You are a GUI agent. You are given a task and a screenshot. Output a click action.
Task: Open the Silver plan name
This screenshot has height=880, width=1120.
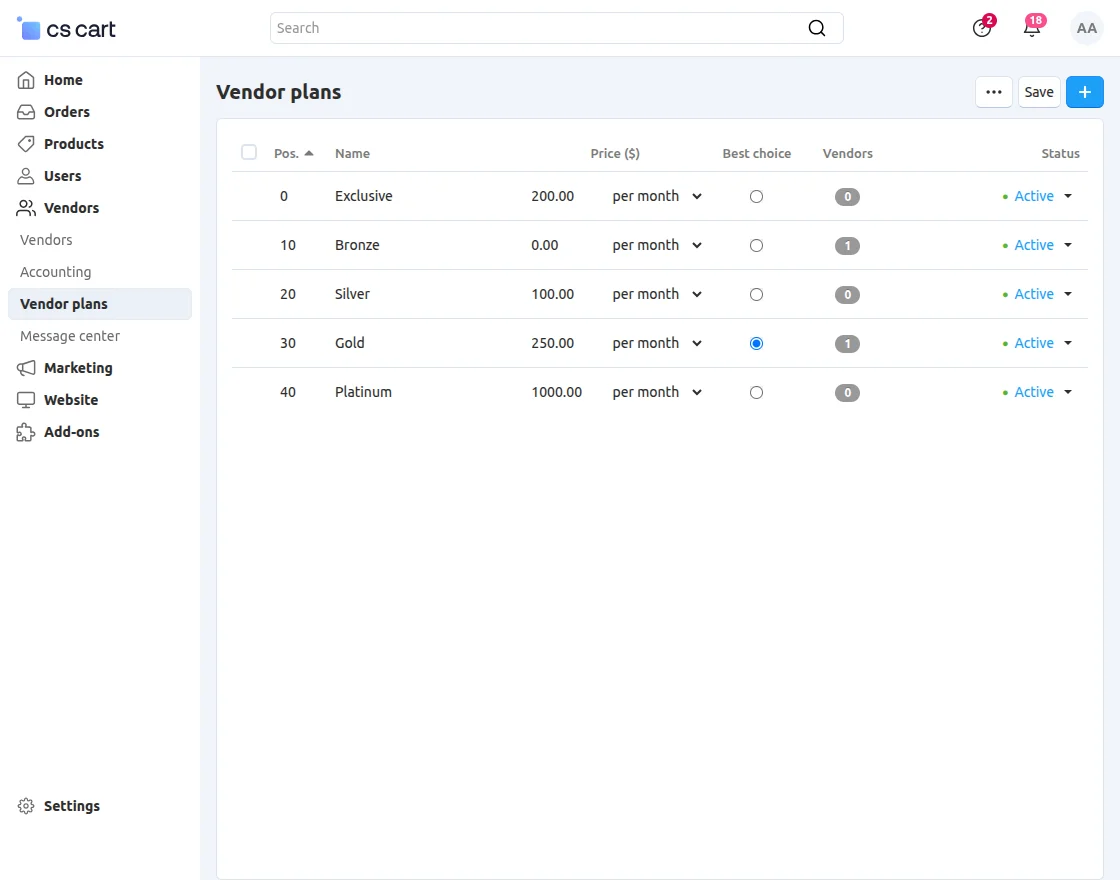352,294
